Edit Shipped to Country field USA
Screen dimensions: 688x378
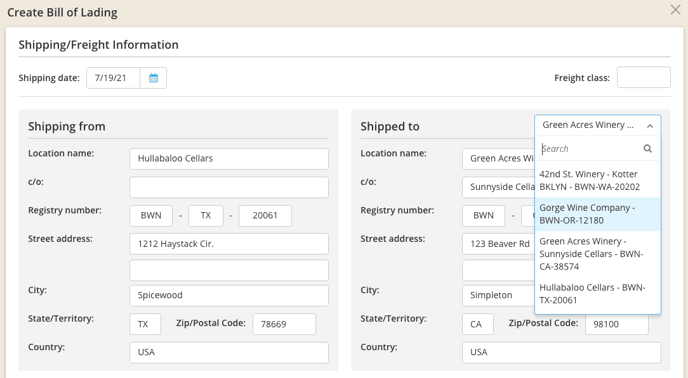point(561,353)
